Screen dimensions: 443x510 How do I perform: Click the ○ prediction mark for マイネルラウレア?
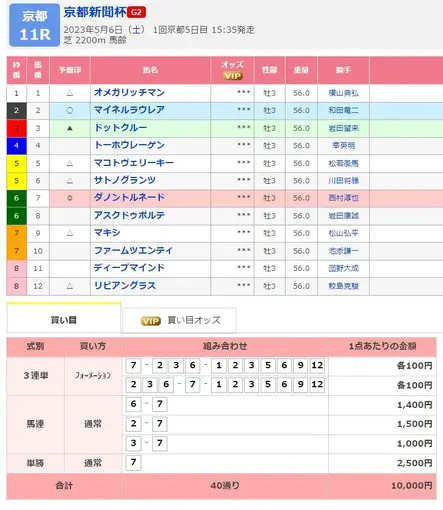point(70,110)
